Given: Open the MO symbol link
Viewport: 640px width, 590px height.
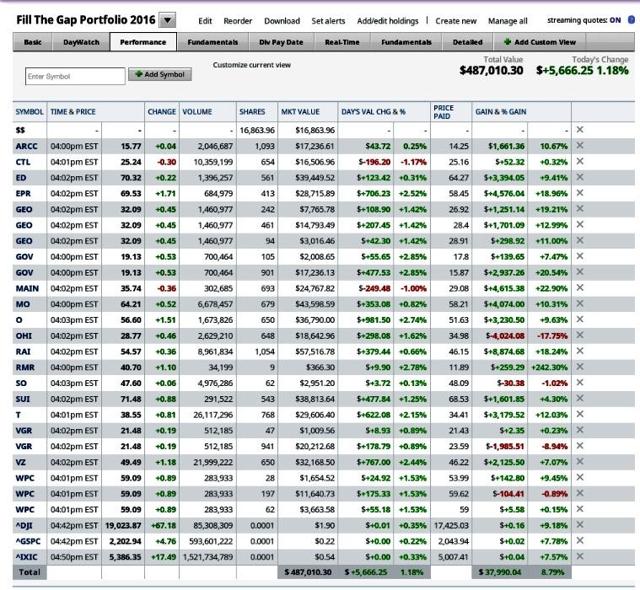Looking at the screenshot, I should point(22,304).
